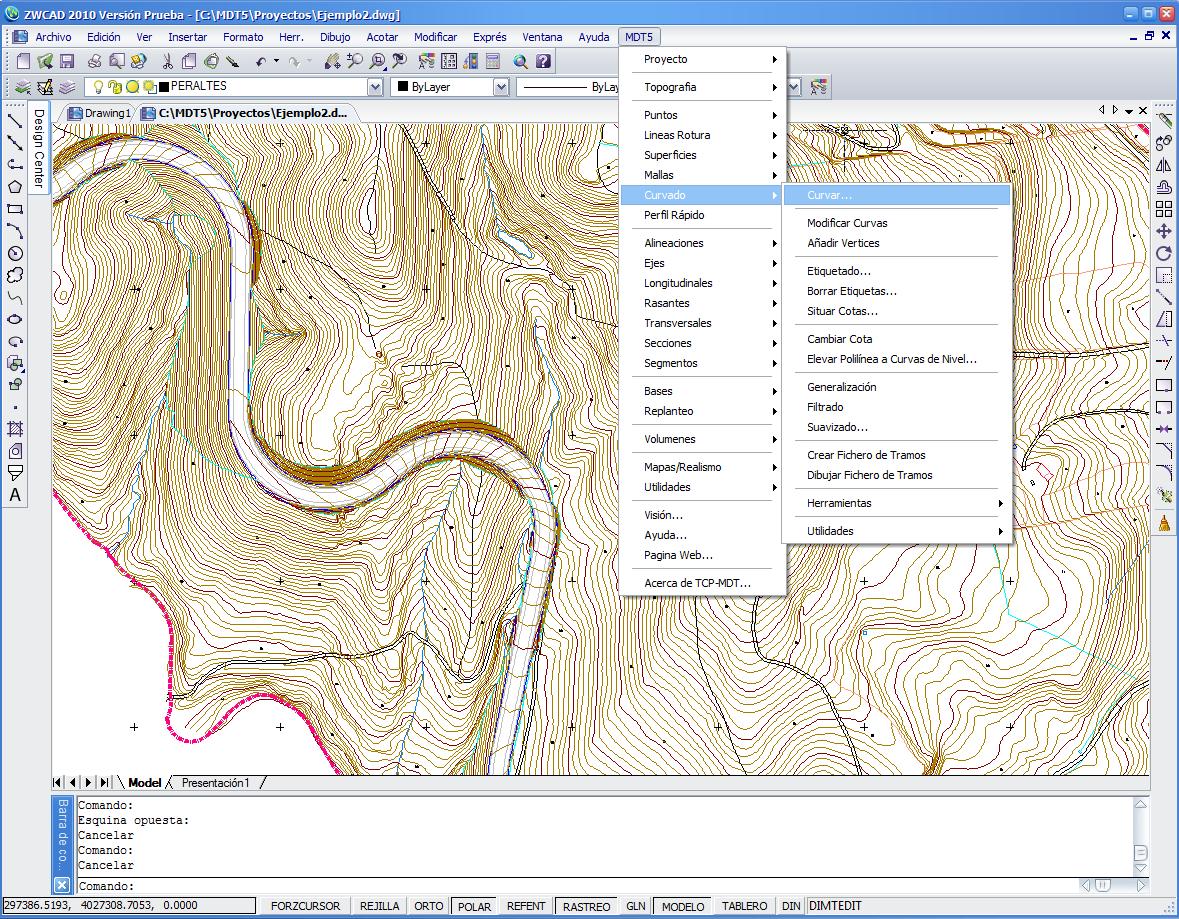The image size is (1179, 919).
Task: Select the Polygon drawing tool
Action: pyautogui.click(x=14, y=187)
